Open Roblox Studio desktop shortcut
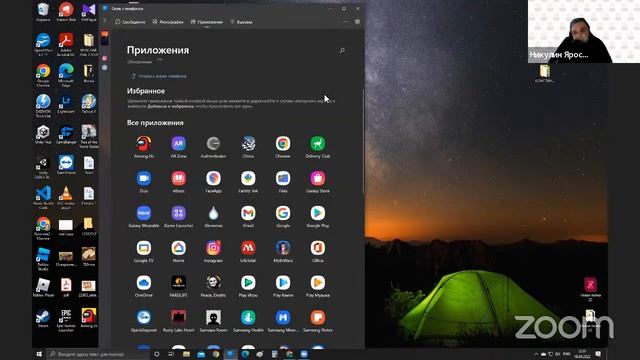 (43, 259)
